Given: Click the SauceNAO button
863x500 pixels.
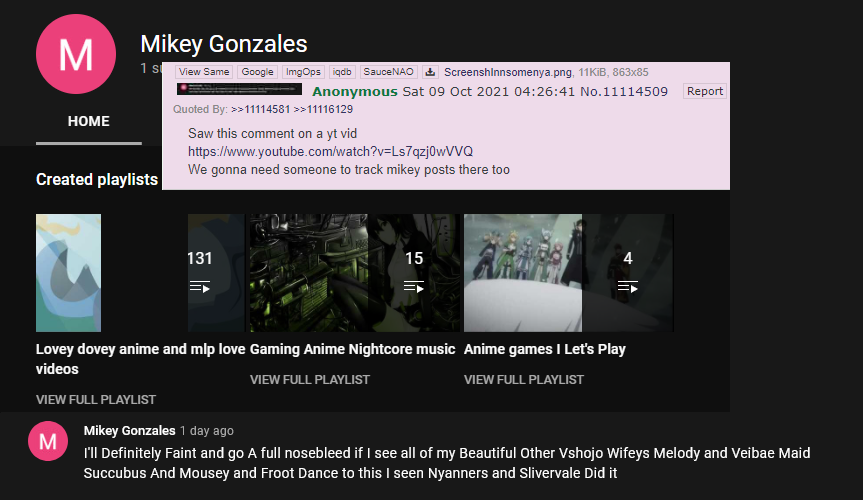Looking at the screenshot, I should point(389,72).
